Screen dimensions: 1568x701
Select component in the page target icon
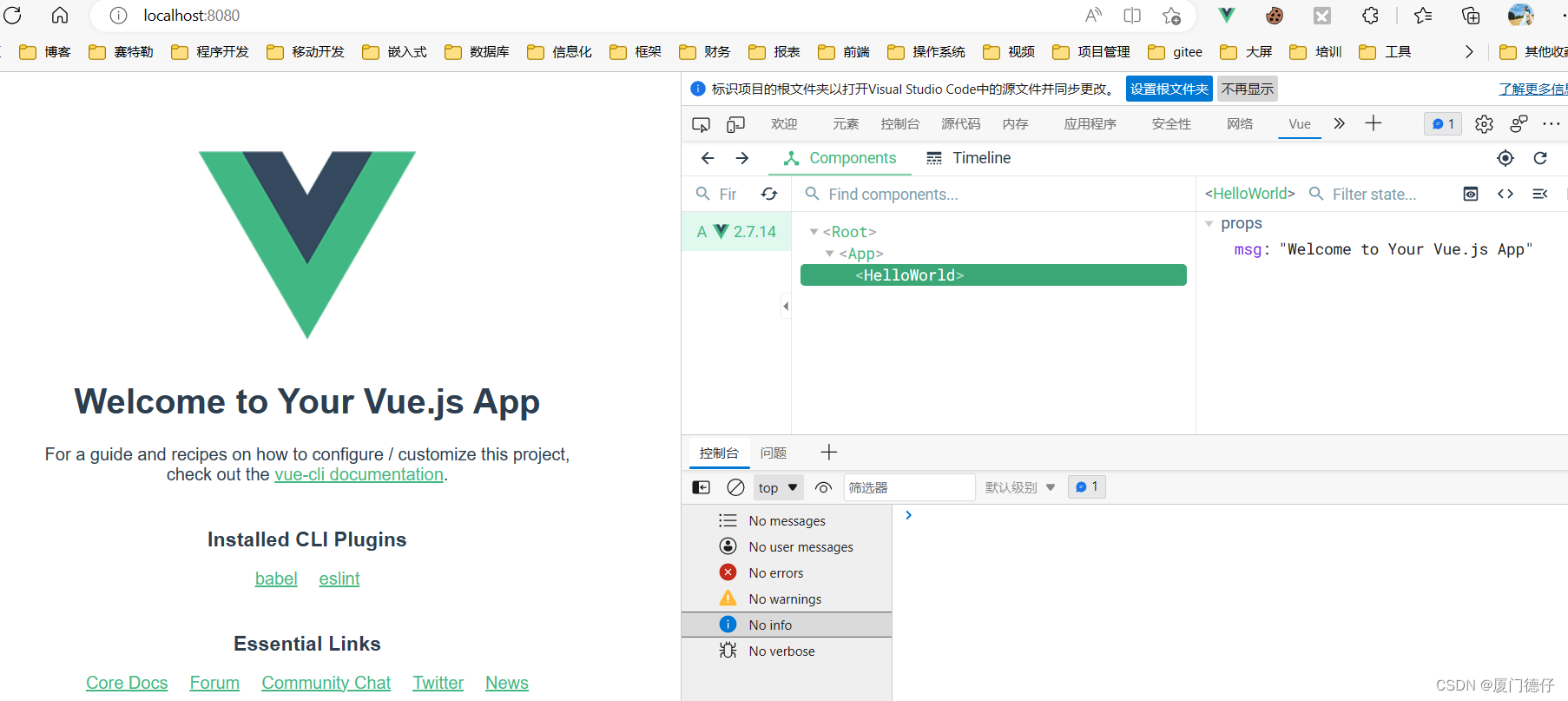[x=1505, y=158]
